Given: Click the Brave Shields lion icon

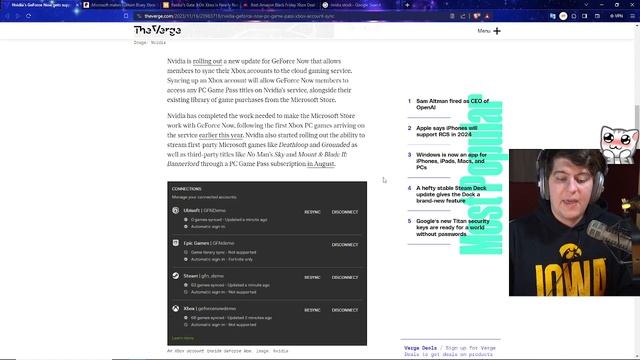Looking at the screenshot, I should coord(476,16).
